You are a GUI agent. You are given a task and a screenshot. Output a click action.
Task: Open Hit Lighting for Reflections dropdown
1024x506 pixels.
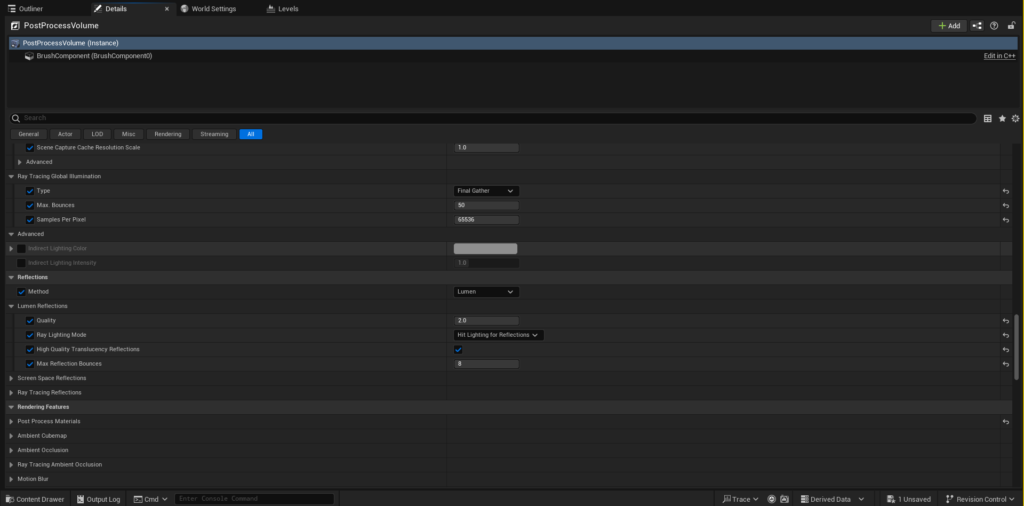(x=499, y=335)
